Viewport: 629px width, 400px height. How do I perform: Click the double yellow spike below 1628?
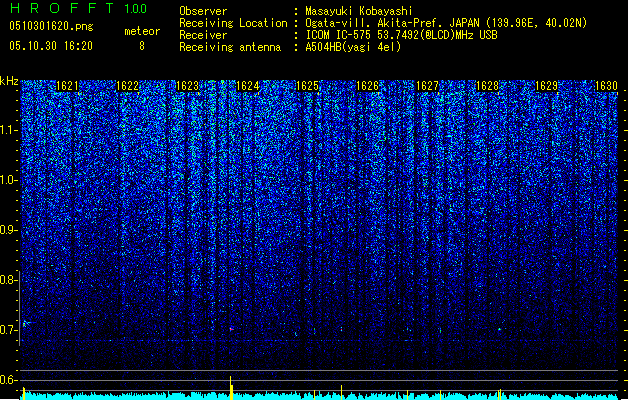(x=499, y=394)
